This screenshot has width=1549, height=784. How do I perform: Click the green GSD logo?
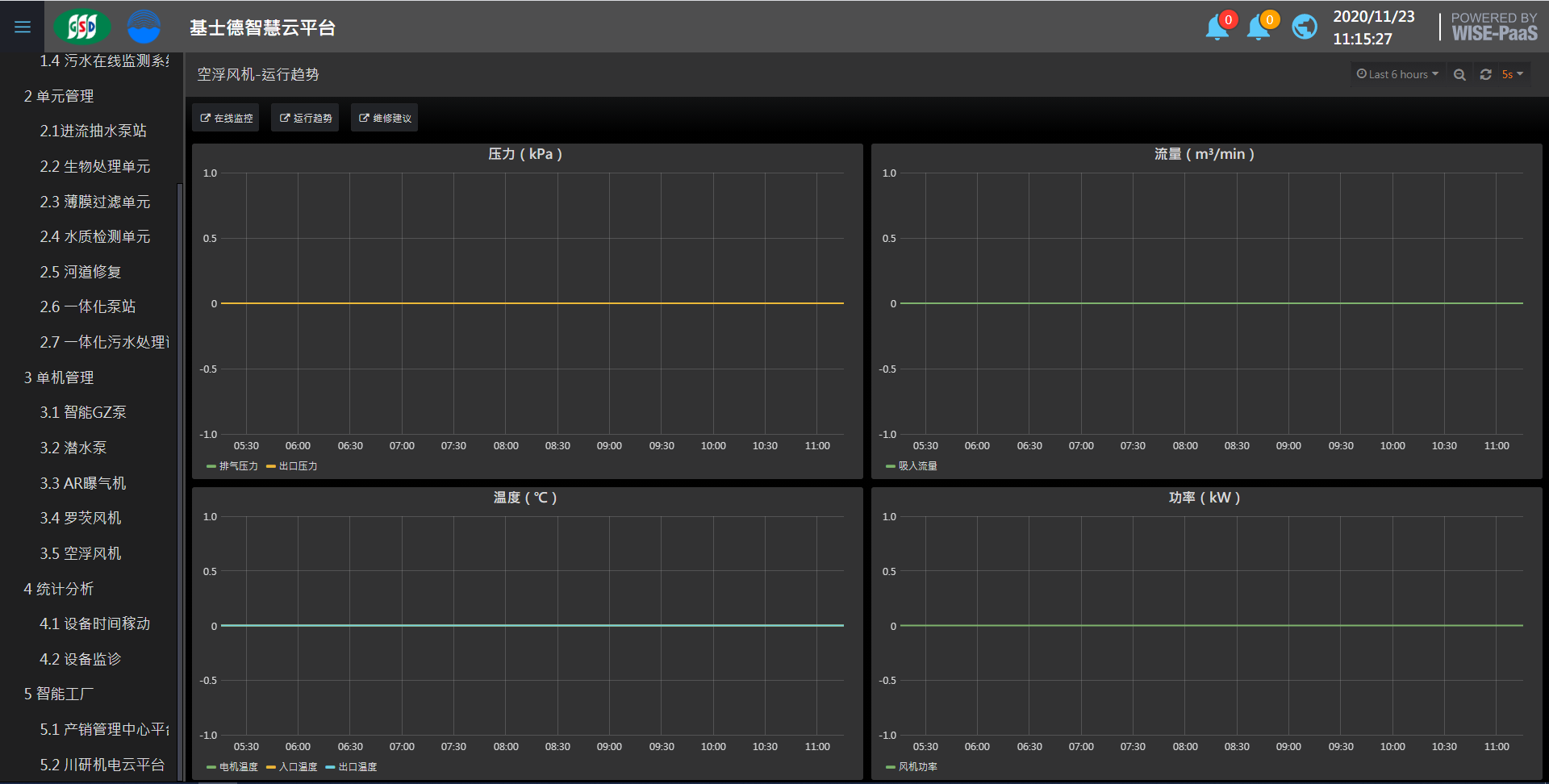click(x=81, y=27)
